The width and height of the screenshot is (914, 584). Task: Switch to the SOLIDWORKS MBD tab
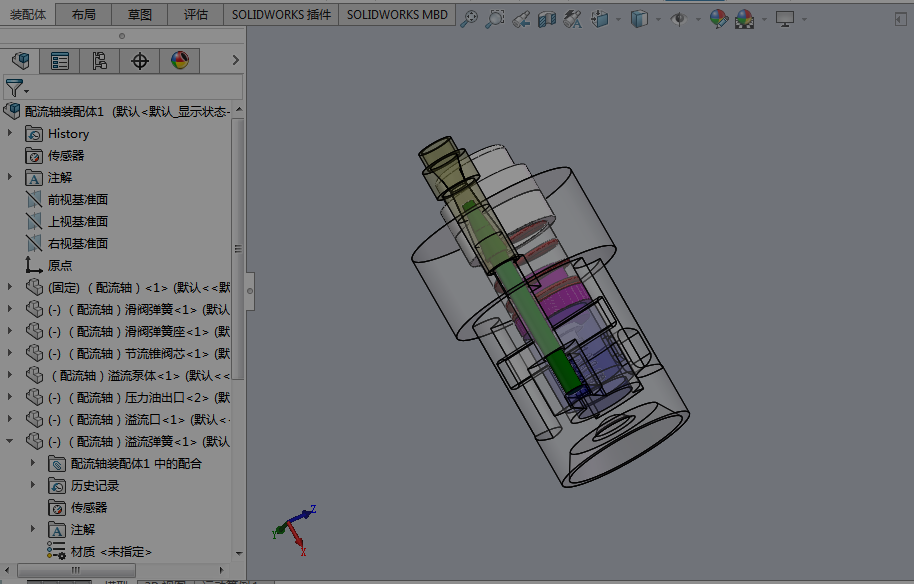(x=397, y=15)
